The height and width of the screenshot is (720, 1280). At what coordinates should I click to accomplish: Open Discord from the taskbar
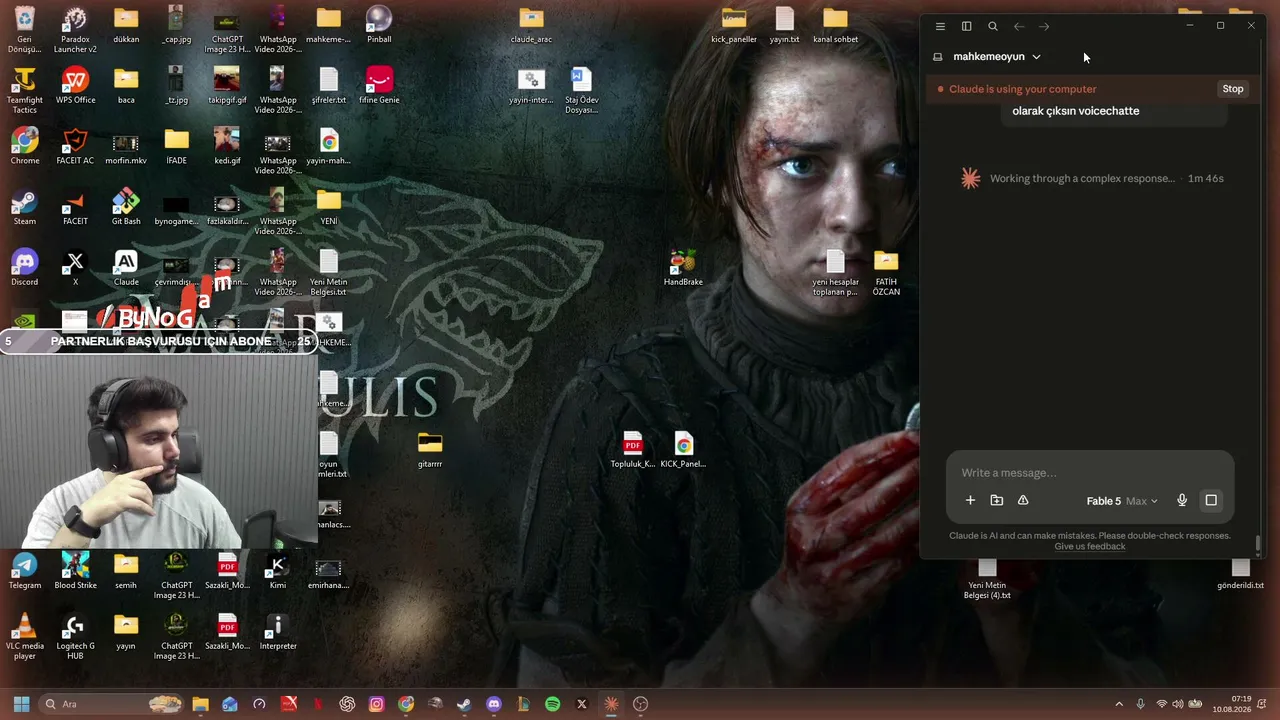(493, 704)
